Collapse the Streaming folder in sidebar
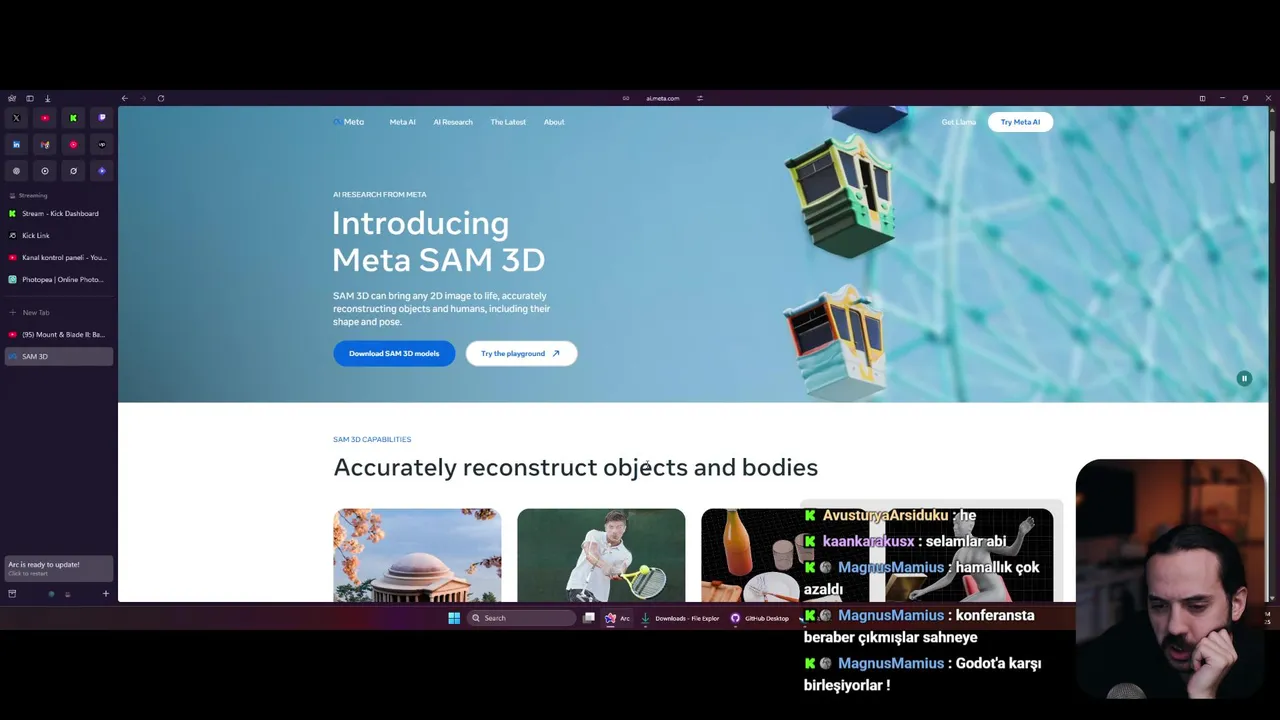 [27, 195]
